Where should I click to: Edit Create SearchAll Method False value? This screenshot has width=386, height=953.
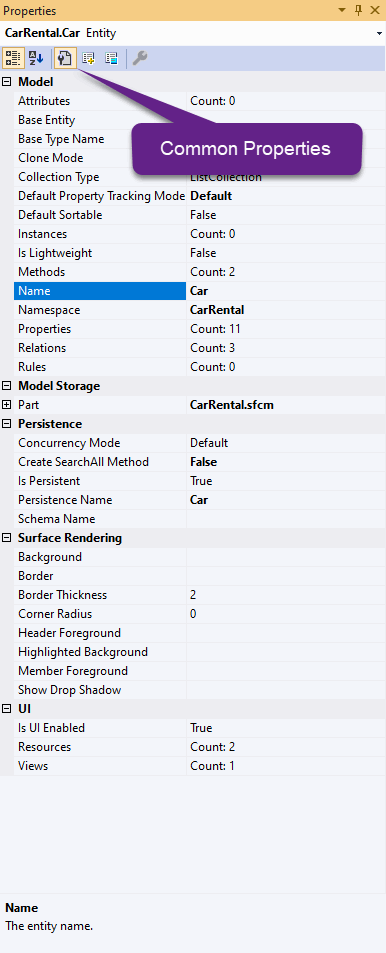point(286,462)
